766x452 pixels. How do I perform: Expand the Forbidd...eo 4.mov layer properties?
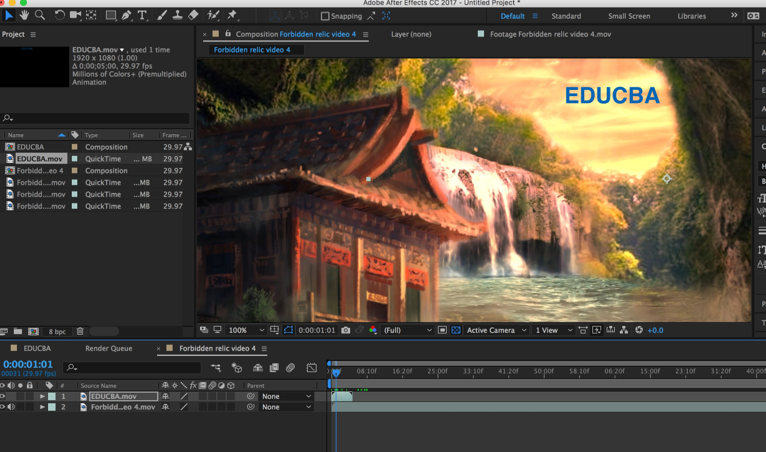point(43,407)
